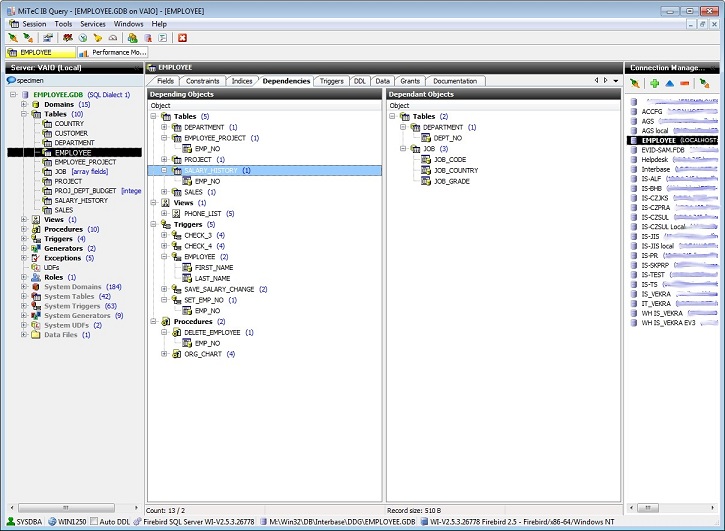Click the blue triangle icon in Connection Manager

click(x=670, y=85)
